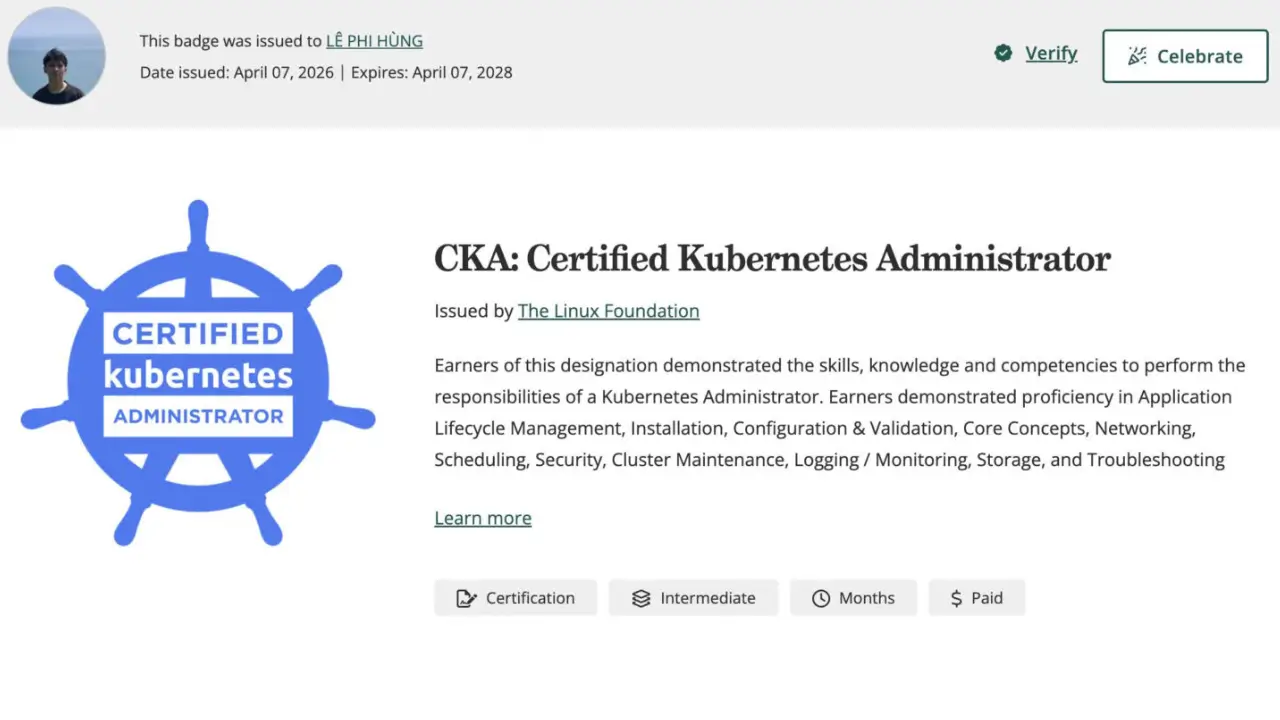Click the pencil icon on the Certification tag
Viewport: 1280px width, 720px height.
coord(466,598)
